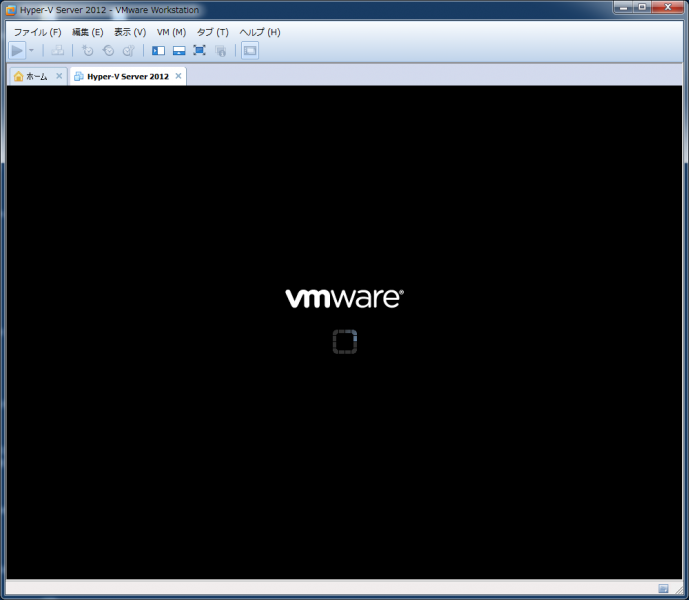Open the ヘルプ (H) menu
The height and width of the screenshot is (600, 689).
click(260, 32)
